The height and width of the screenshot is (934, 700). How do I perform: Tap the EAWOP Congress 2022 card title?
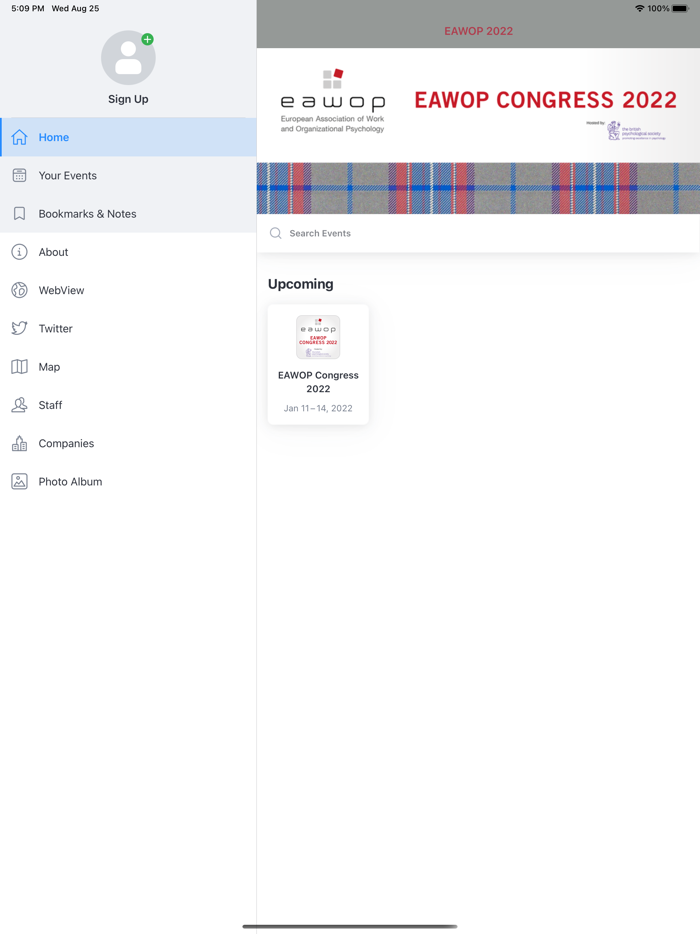(x=318, y=382)
